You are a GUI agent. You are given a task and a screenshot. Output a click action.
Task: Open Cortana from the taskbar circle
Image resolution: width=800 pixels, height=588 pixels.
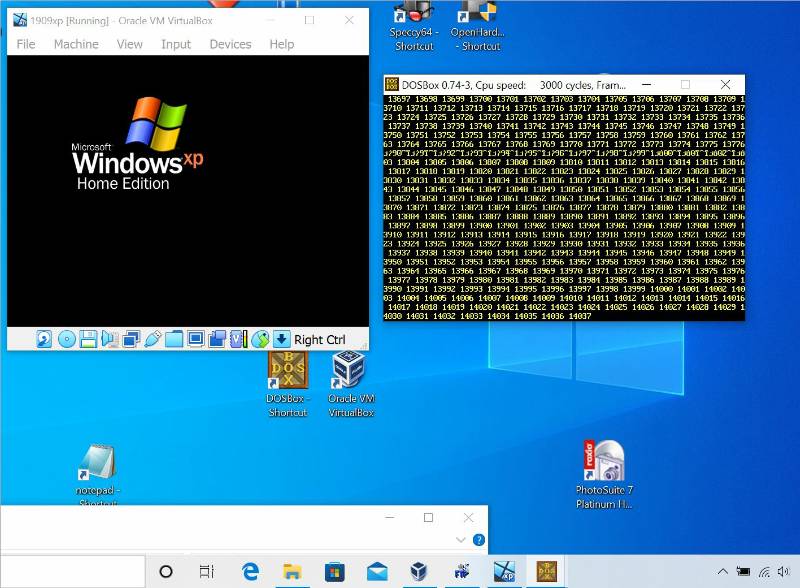pyautogui.click(x=166, y=572)
